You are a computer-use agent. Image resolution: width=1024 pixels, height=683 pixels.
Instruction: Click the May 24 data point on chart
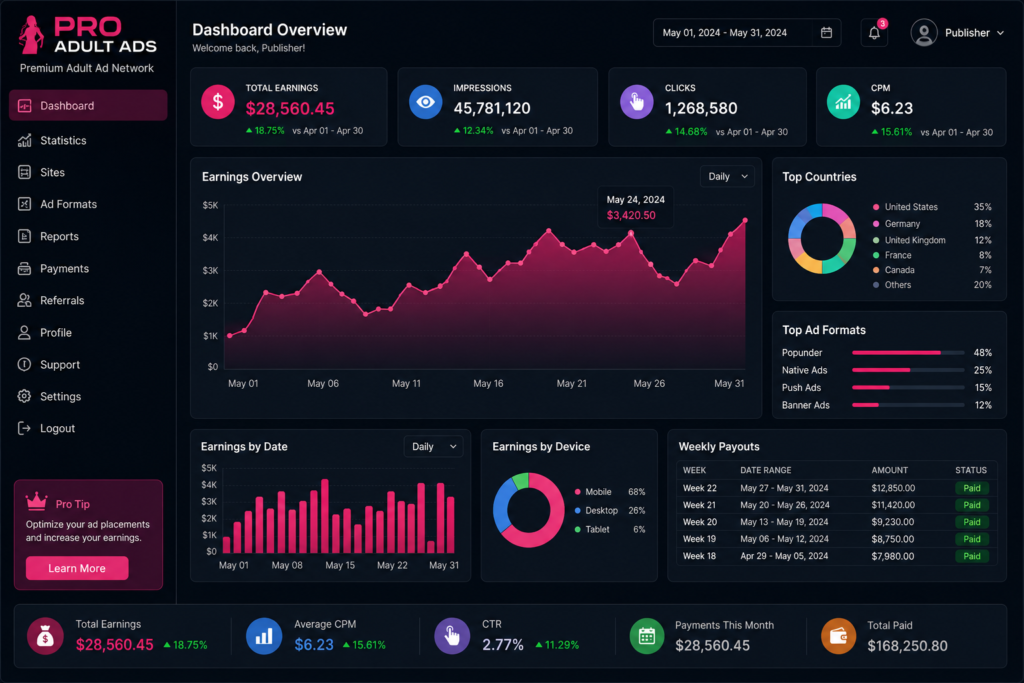click(x=631, y=232)
